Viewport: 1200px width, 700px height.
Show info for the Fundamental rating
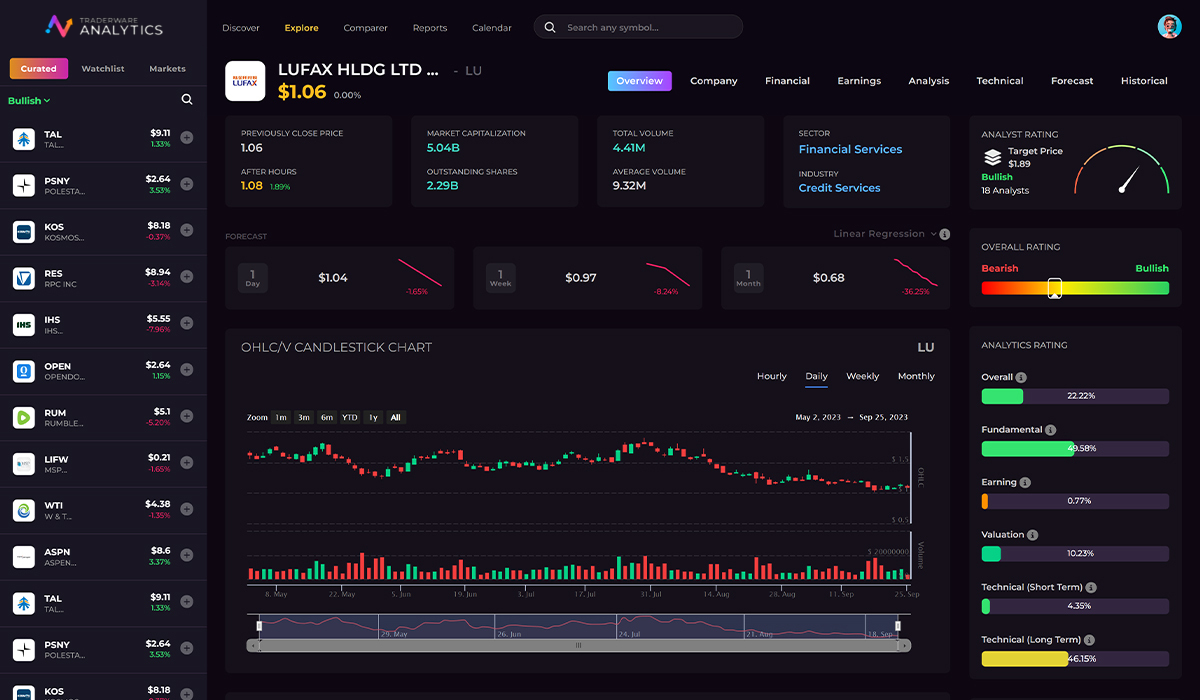[x=1051, y=430]
